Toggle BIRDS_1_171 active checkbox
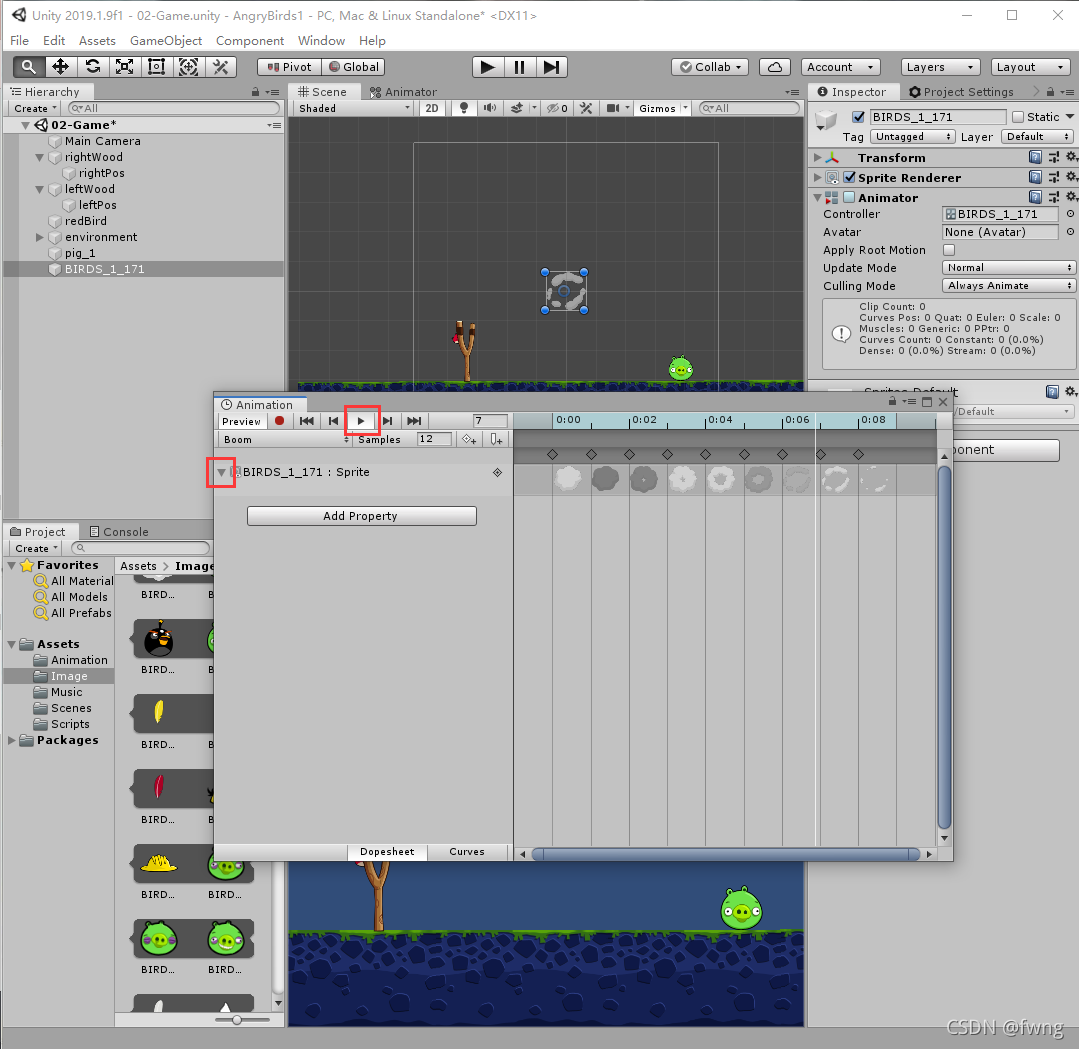 858,117
